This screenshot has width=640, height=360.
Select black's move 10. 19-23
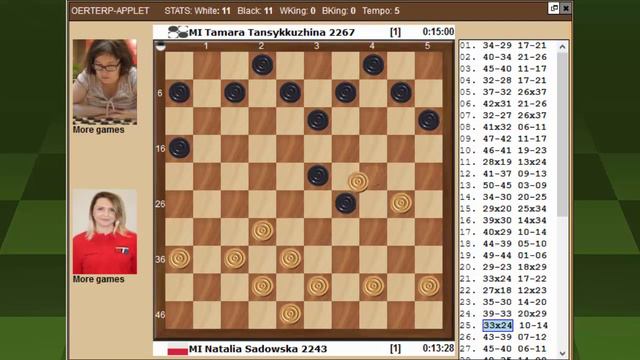pos(532,150)
